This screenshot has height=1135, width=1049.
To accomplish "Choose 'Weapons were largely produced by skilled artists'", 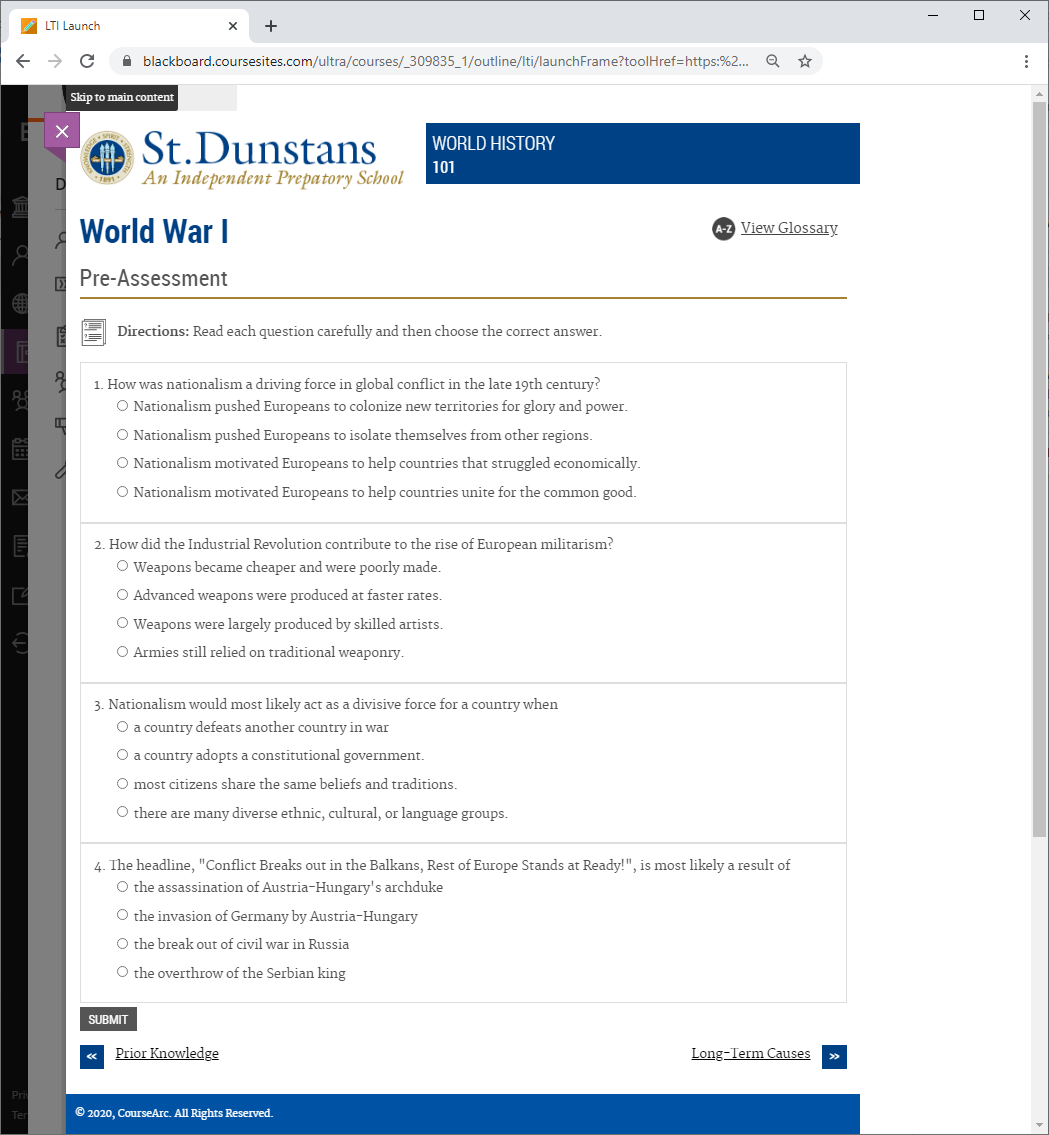I will click(x=122, y=623).
